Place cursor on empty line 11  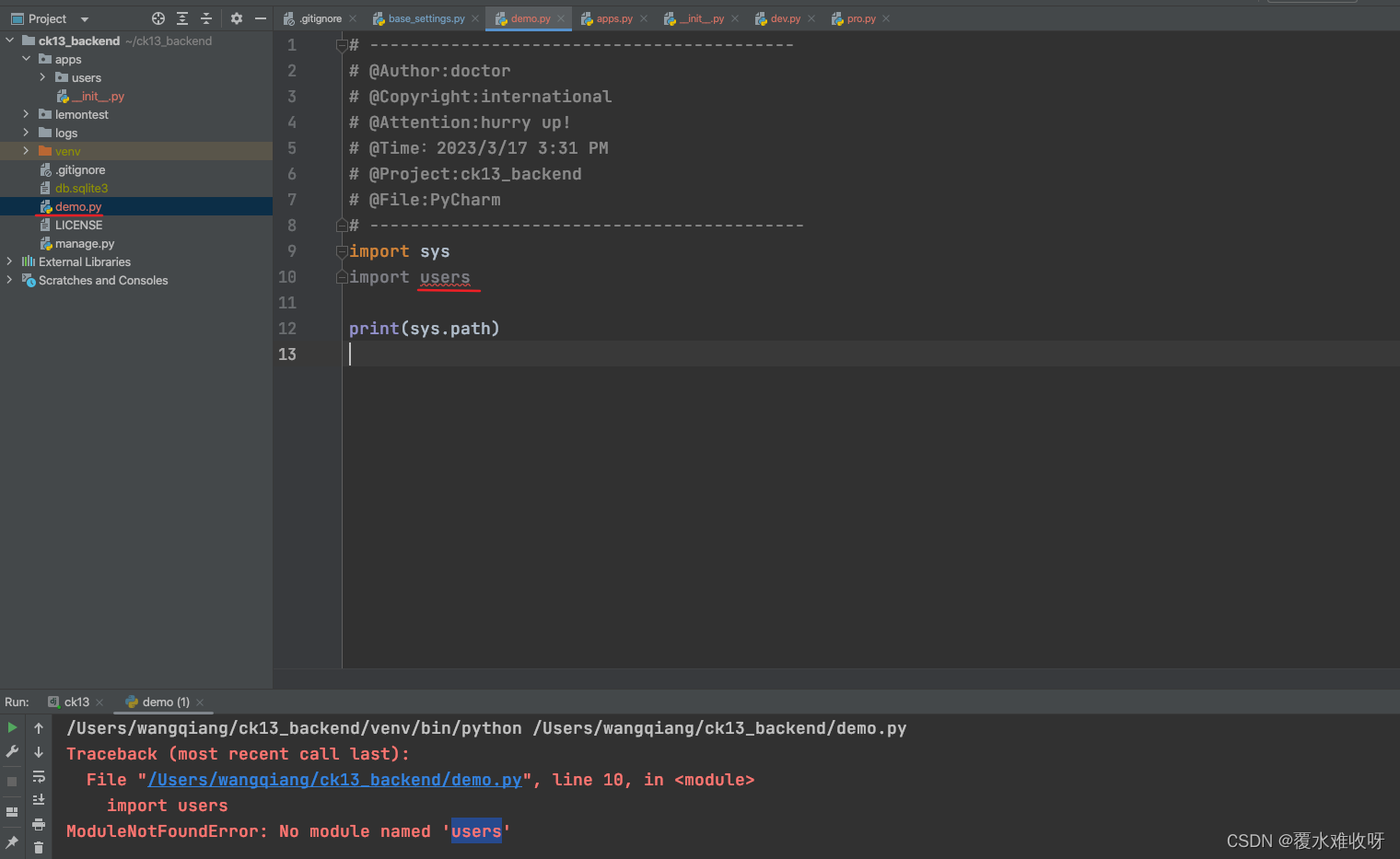point(870,303)
